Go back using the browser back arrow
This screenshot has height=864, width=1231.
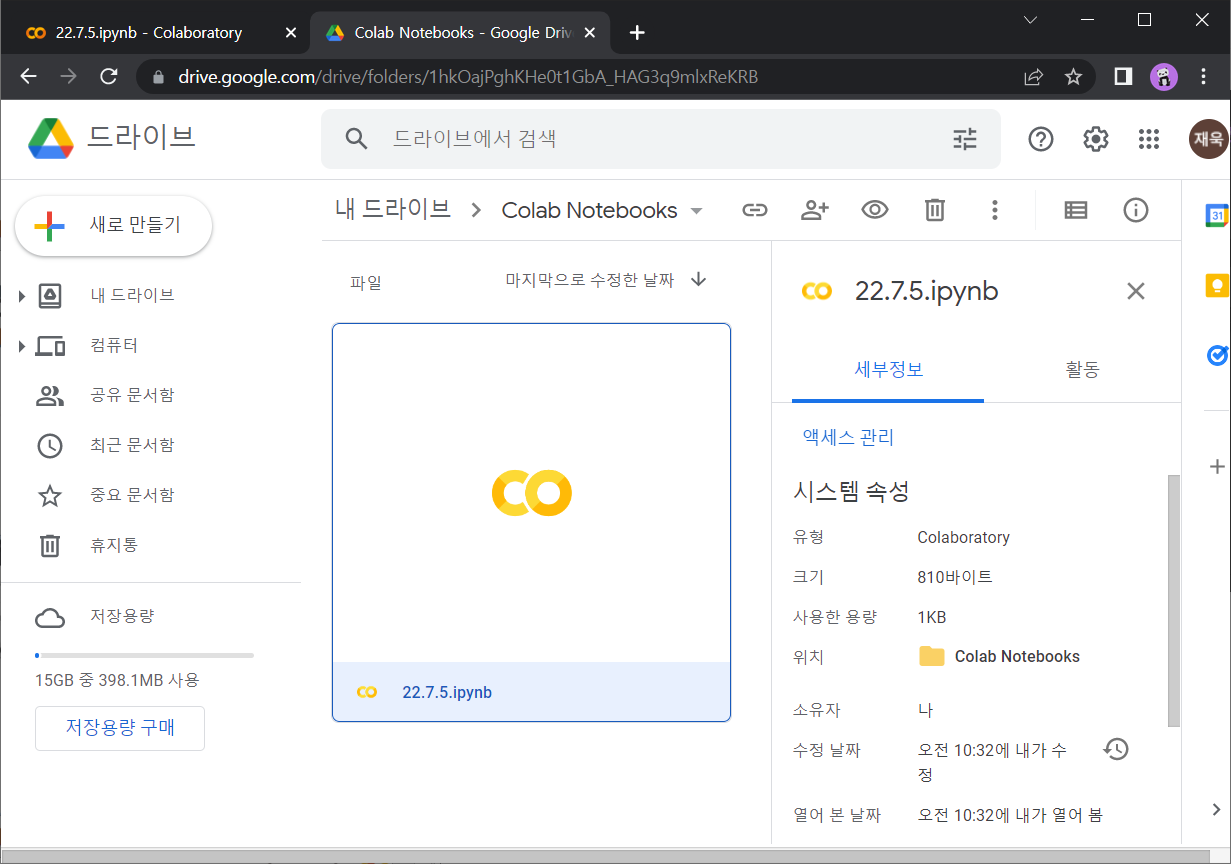click(29, 77)
